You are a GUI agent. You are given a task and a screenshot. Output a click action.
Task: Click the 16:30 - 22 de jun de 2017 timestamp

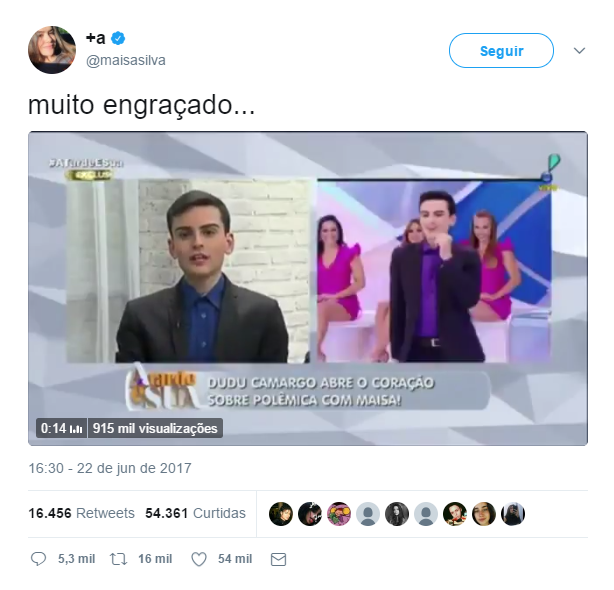(x=110, y=468)
